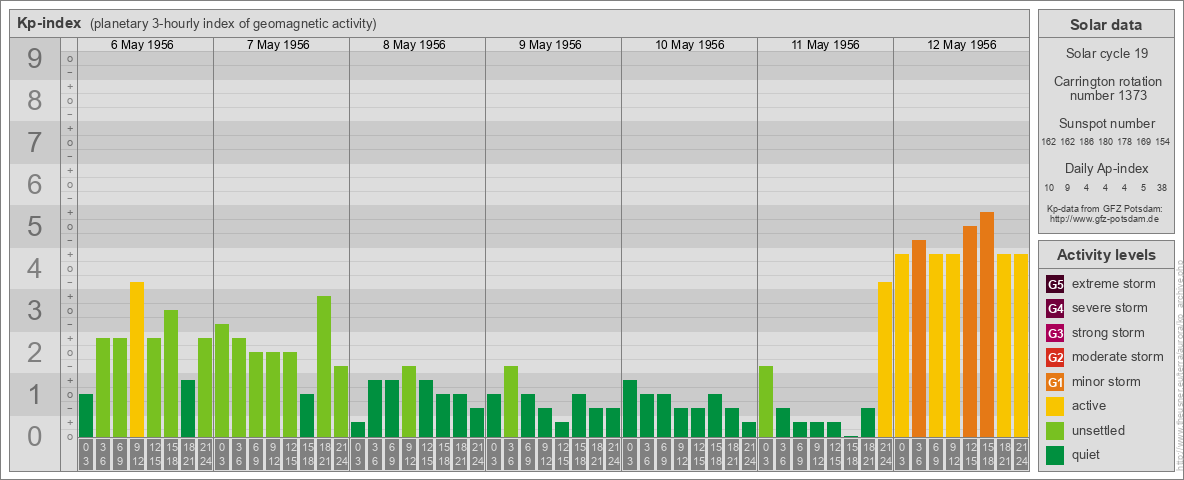The width and height of the screenshot is (1184, 480).
Task: Click the '15 18' time label under 12 May 1956
Action: click(986, 454)
